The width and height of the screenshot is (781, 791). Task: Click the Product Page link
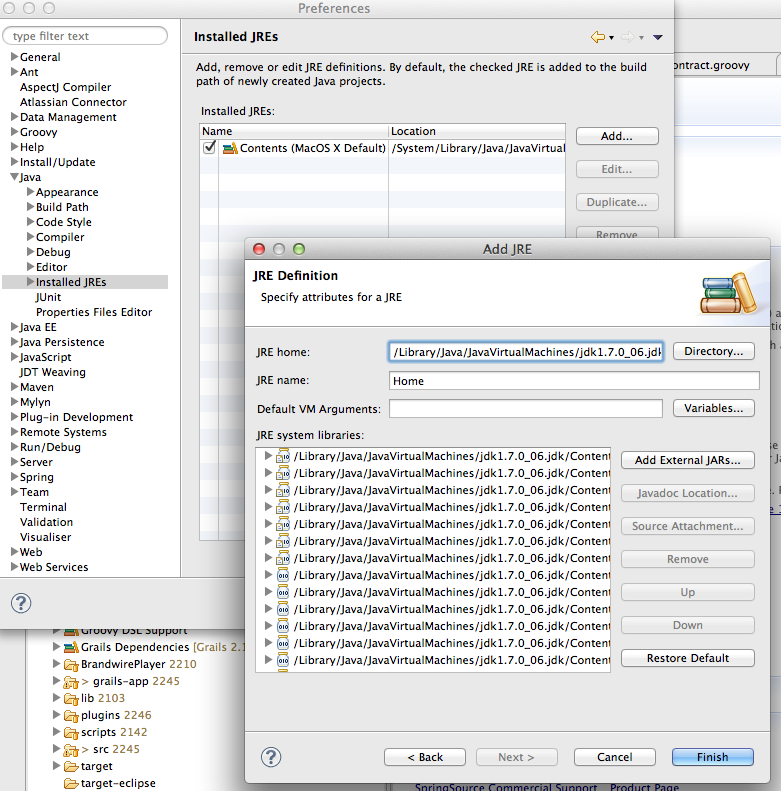pyautogui.click(x=644, y=786)
